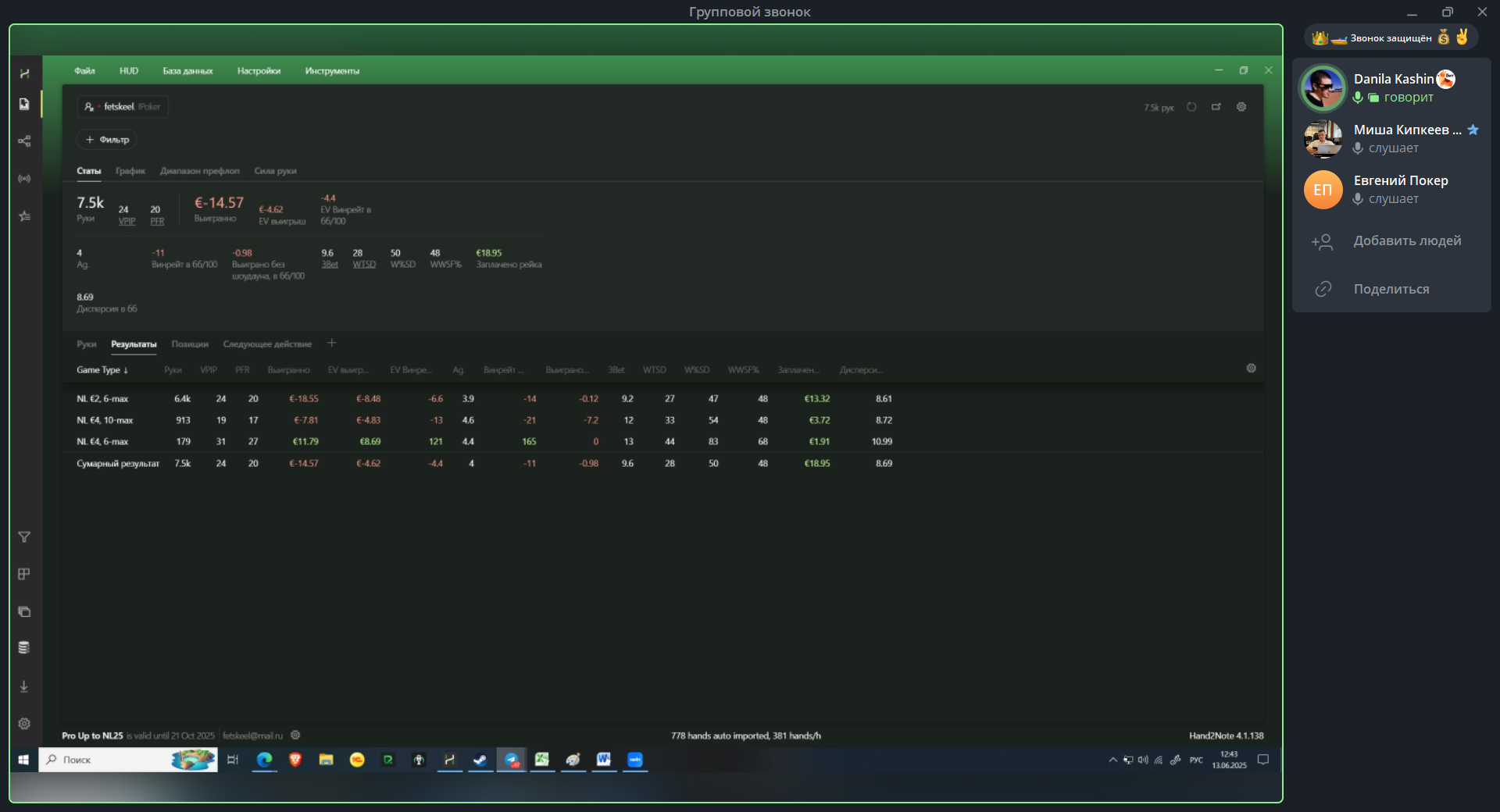Select the NL €2, 6-max row

coord(662,399)
